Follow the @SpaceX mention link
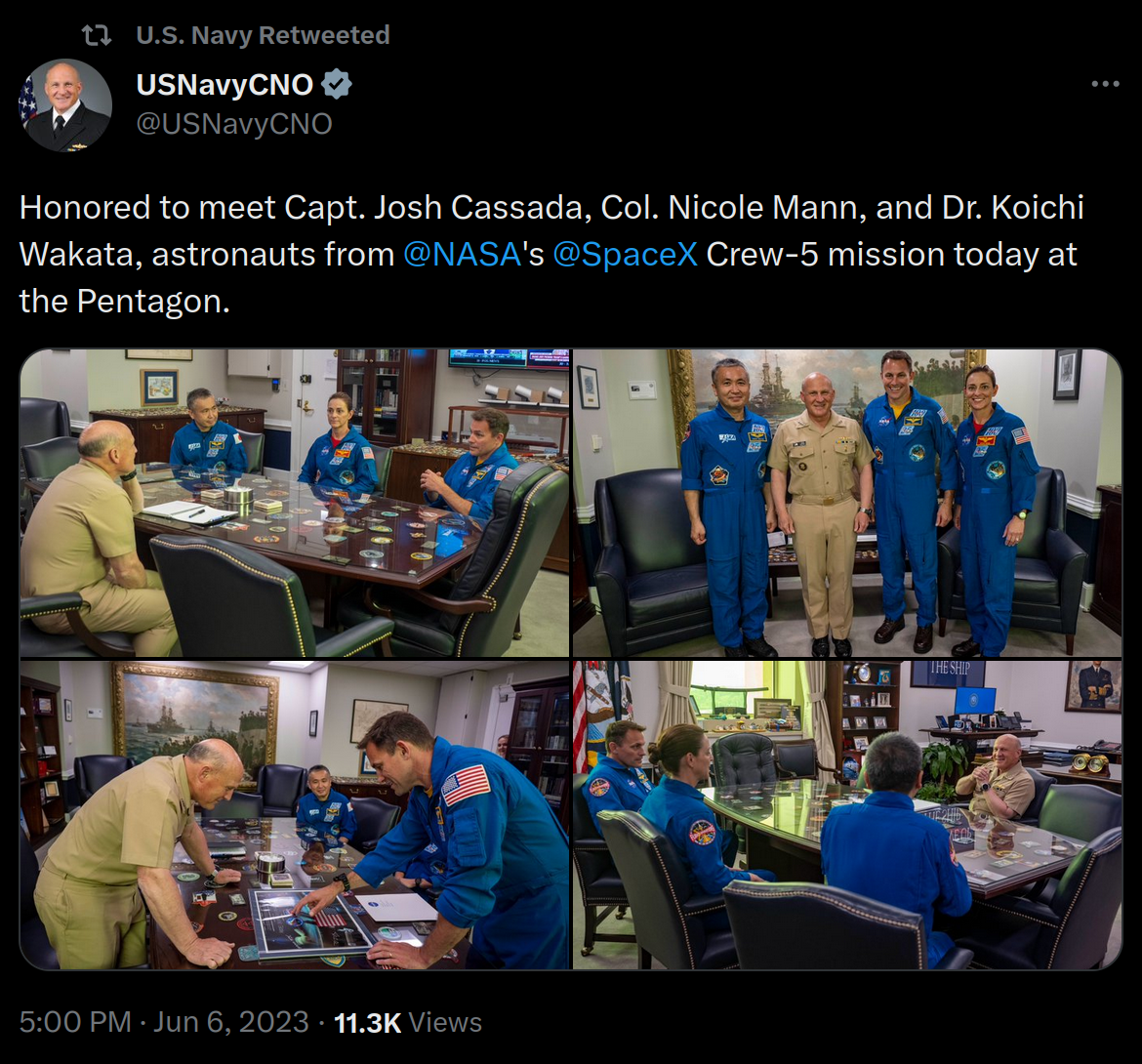Screen dimensions: 1142x1064 coord(625,254)
